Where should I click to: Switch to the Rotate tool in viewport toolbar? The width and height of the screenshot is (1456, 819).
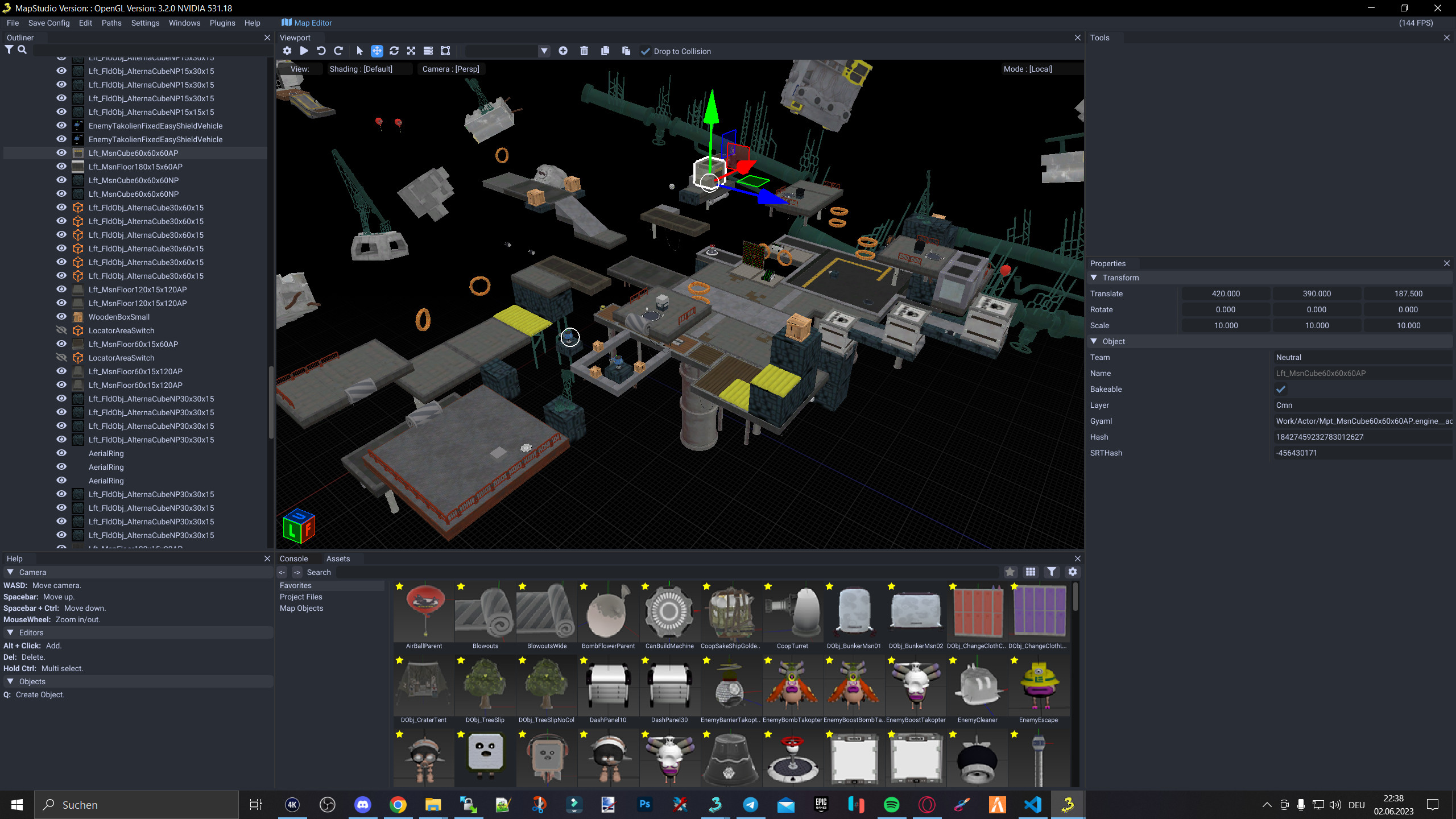click(394, 51)
